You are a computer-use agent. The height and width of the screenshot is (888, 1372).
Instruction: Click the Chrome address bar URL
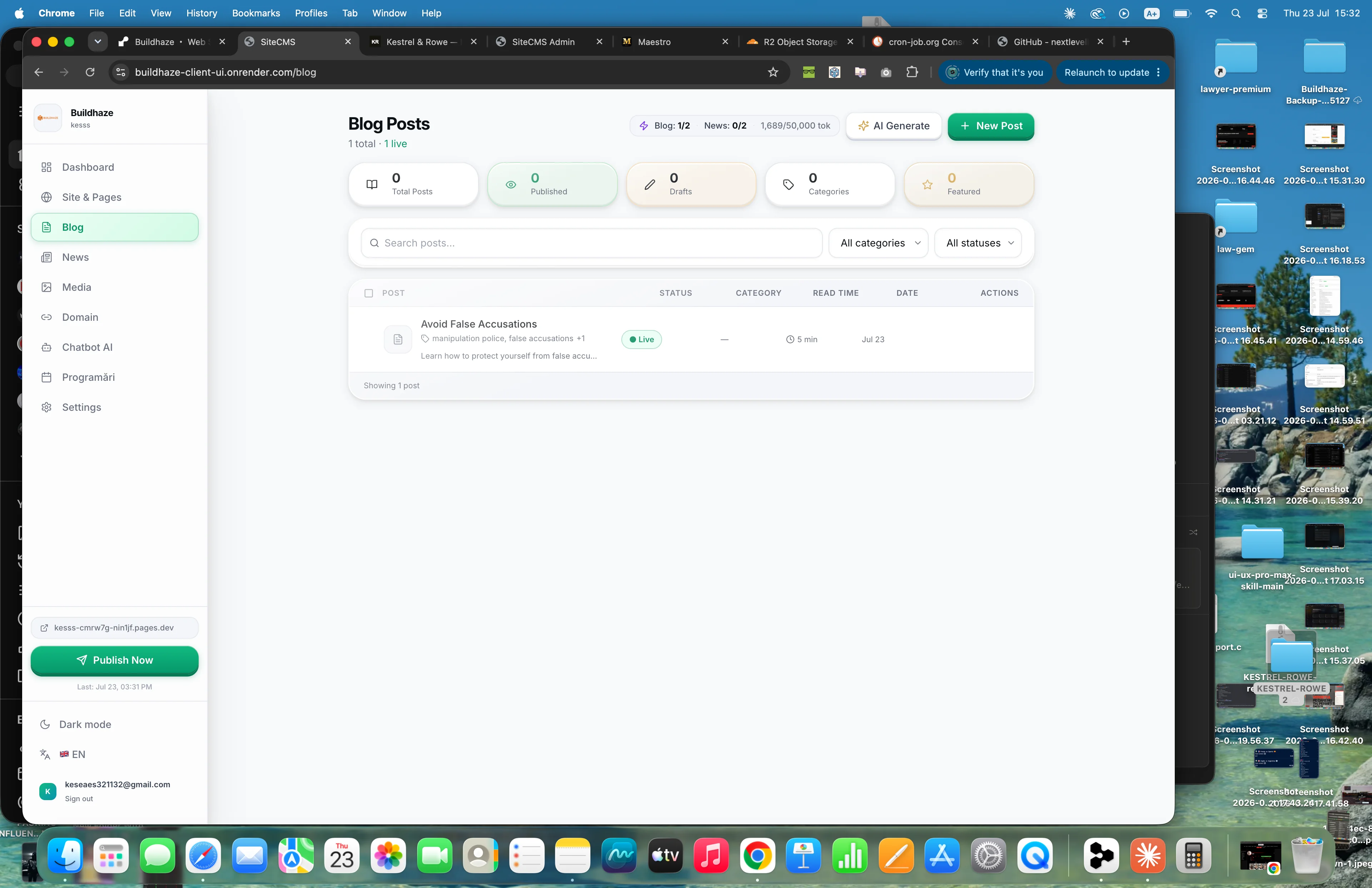pyautogui.click(x=225, y=72)
